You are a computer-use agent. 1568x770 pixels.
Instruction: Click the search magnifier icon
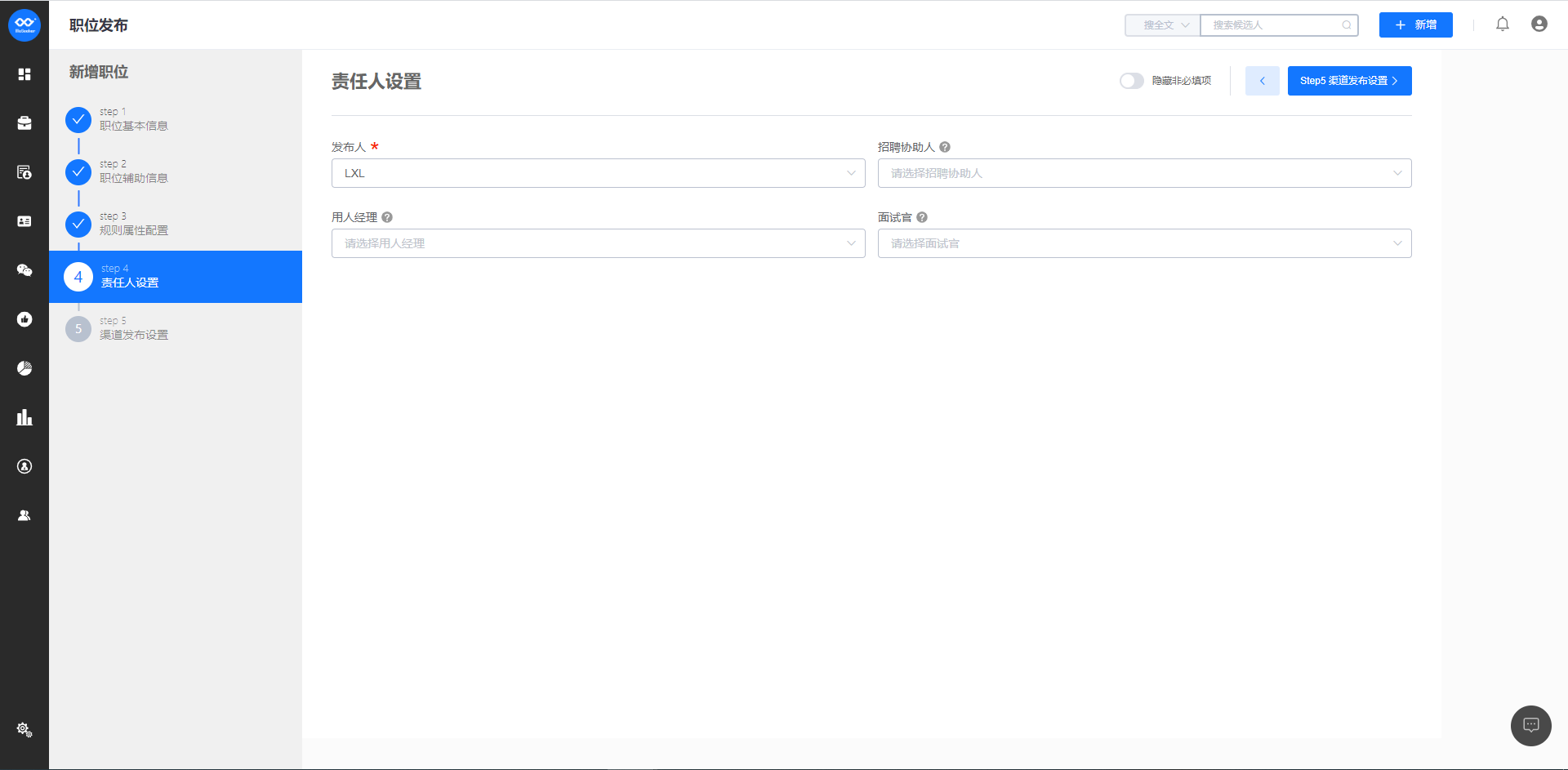(x=1347, y=25)
